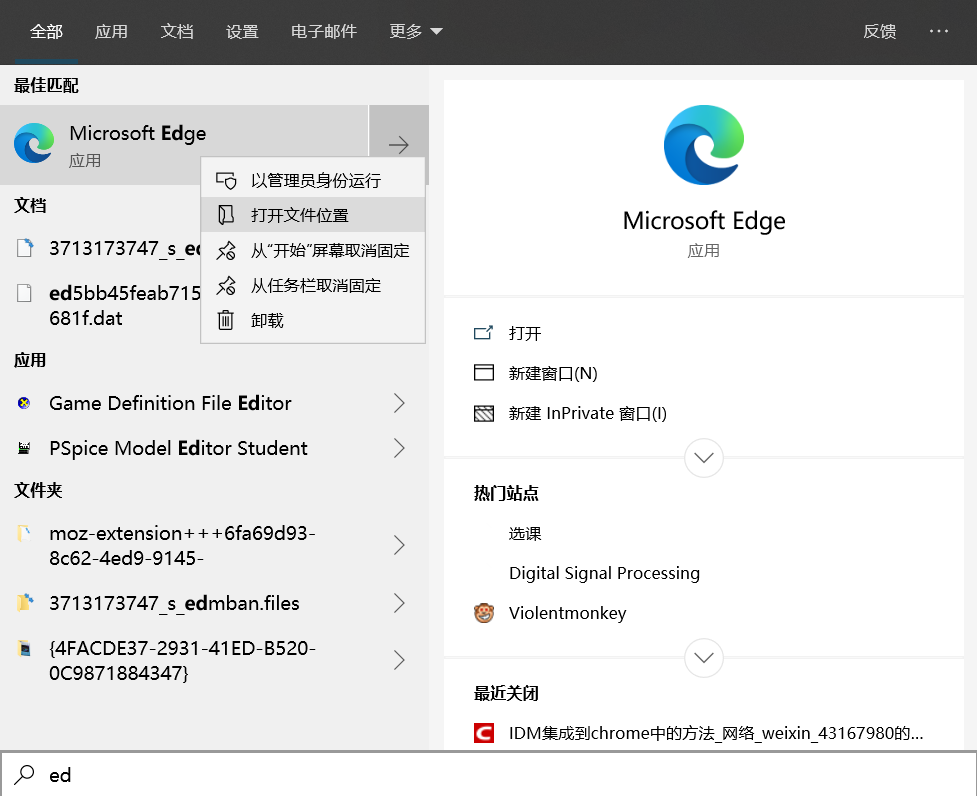Expand more Edge actions circle chevron
This screenshot has height=796, width=977.
[x=704, y=458]
